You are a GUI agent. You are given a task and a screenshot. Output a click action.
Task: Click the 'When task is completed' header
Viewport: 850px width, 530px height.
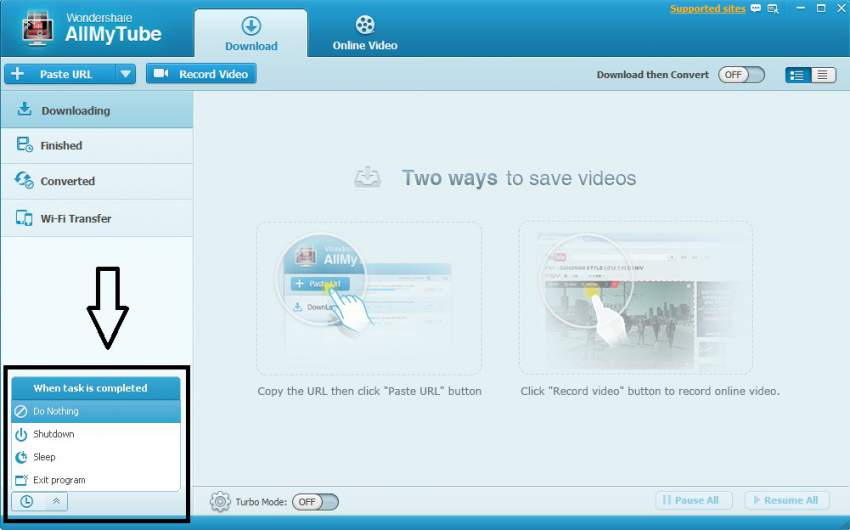coord(96,388)
